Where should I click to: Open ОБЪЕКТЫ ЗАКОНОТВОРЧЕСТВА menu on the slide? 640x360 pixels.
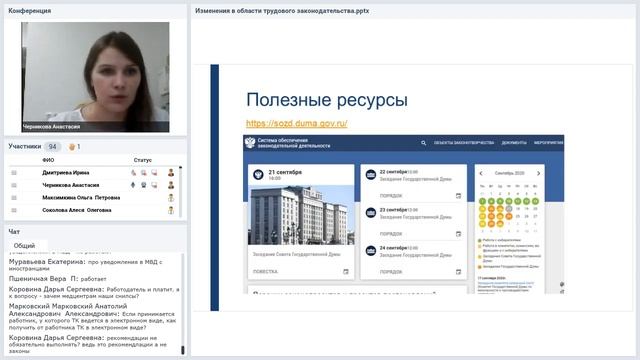[x=464, y=143]
